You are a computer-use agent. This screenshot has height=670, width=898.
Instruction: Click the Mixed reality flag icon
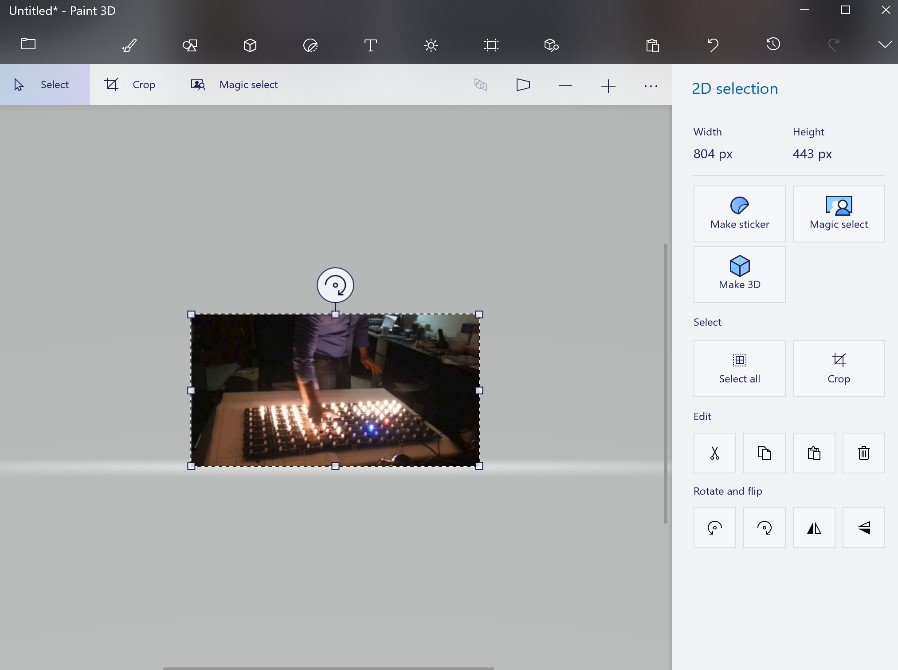[x=523, y=85]
